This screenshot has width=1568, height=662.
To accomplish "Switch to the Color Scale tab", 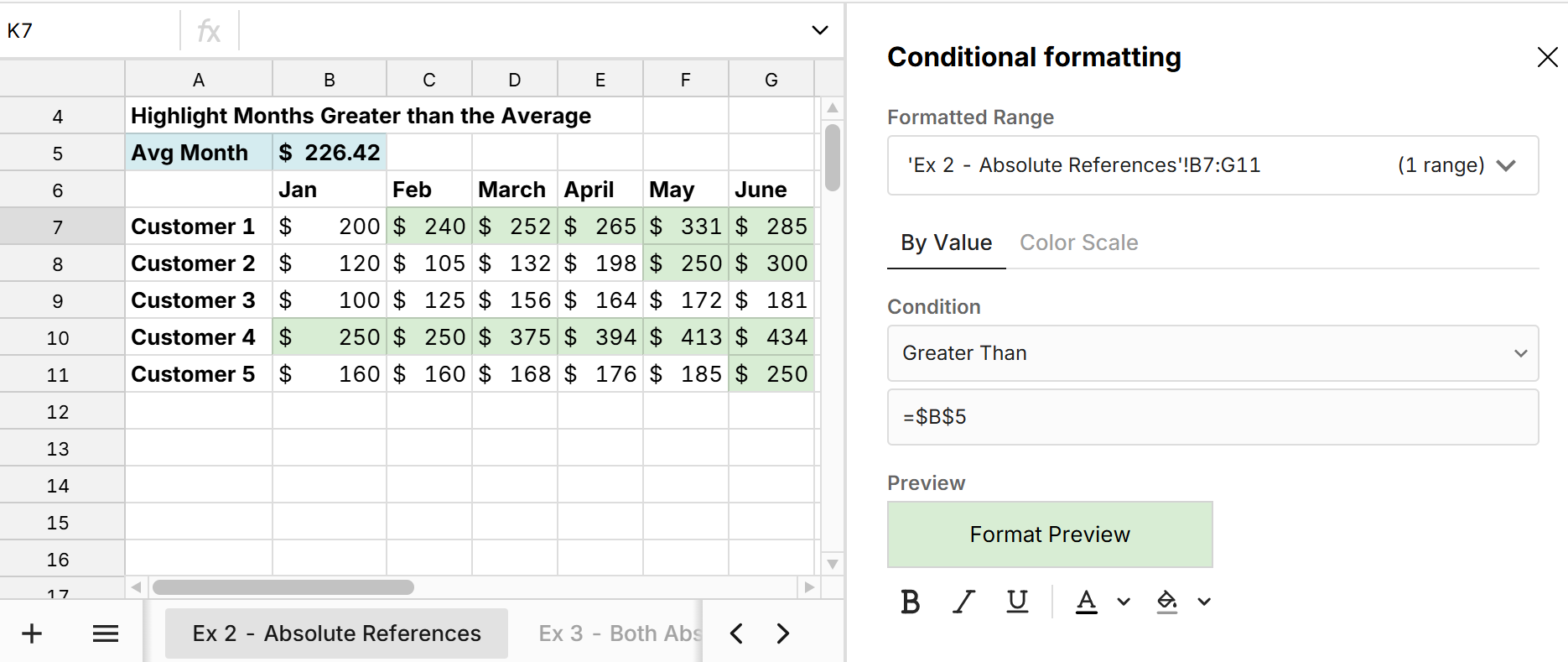I will click(1078, 242).
